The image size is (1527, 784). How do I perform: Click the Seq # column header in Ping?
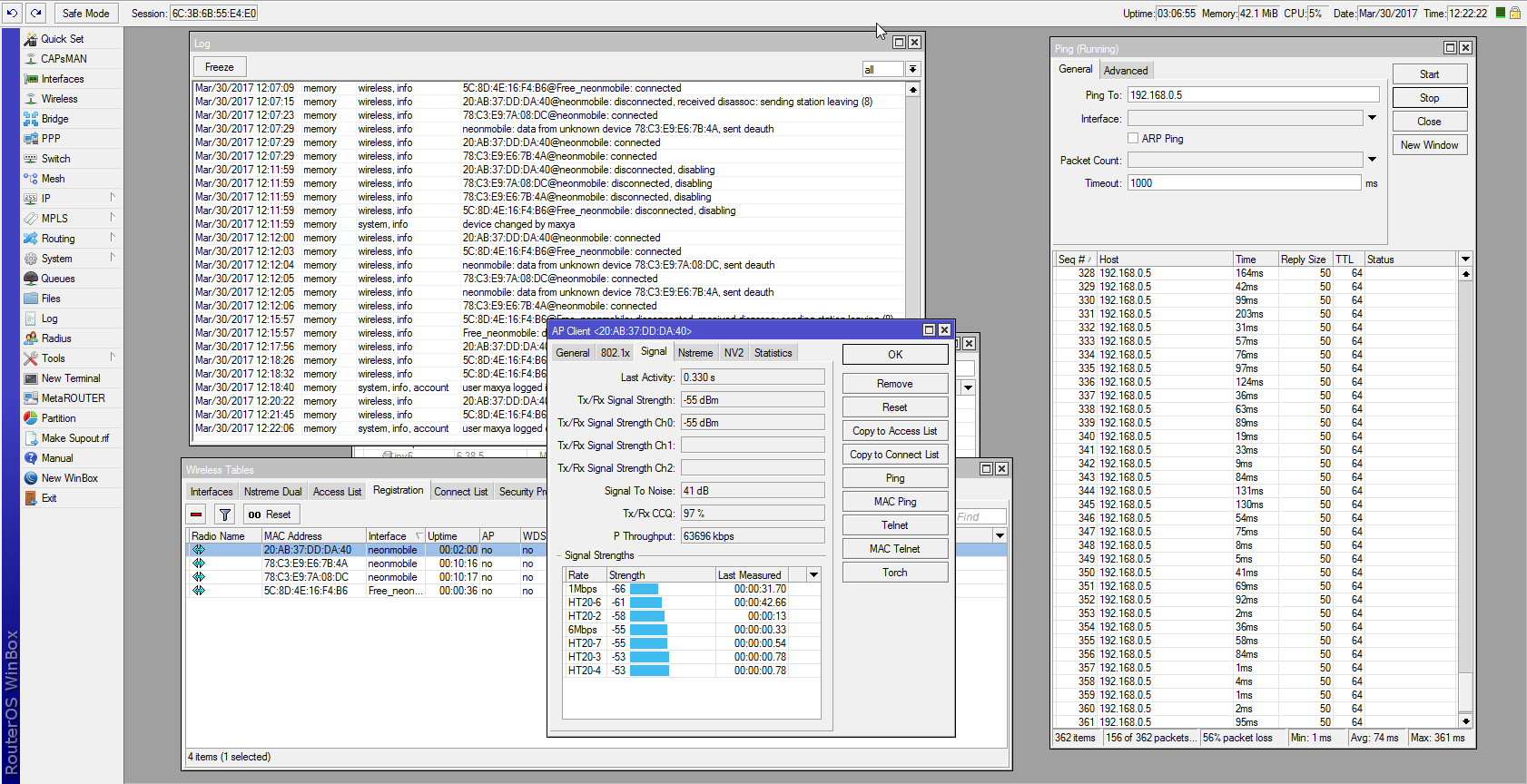point(1075,260)
